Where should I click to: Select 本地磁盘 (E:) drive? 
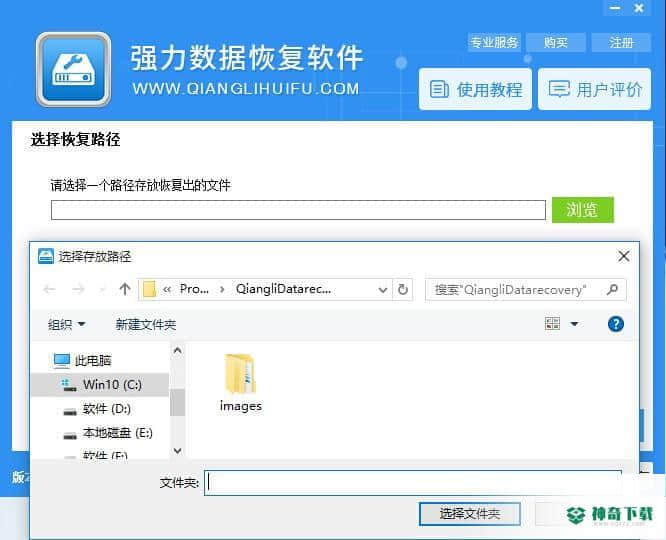[107, 433]
